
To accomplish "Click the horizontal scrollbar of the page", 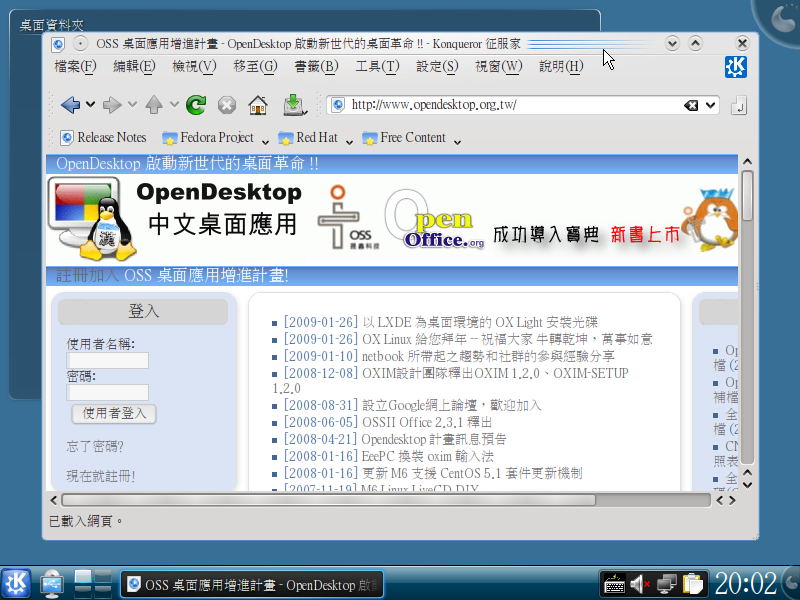I will [x=328, y=499].
